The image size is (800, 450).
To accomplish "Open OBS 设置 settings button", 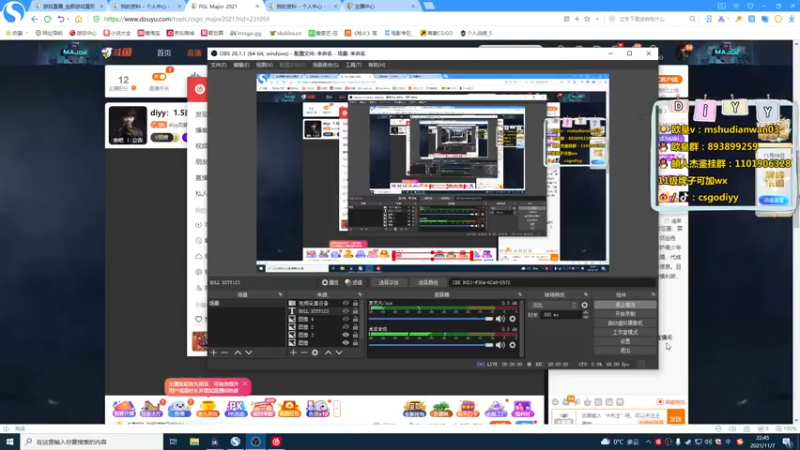I will pyautogui.click(x=625, y=341).
